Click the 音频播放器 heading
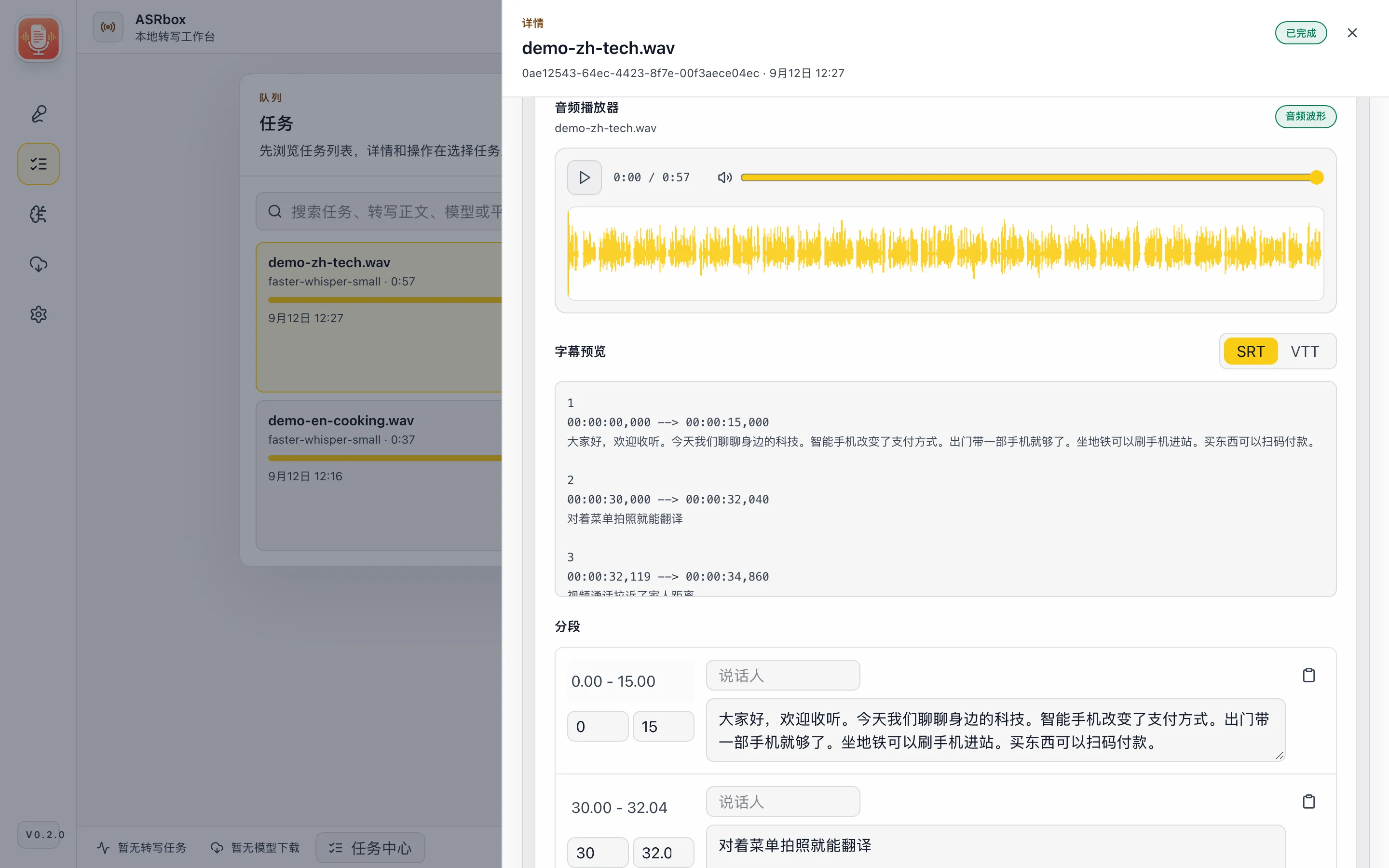1389x868 pixels. click(586, 108)
